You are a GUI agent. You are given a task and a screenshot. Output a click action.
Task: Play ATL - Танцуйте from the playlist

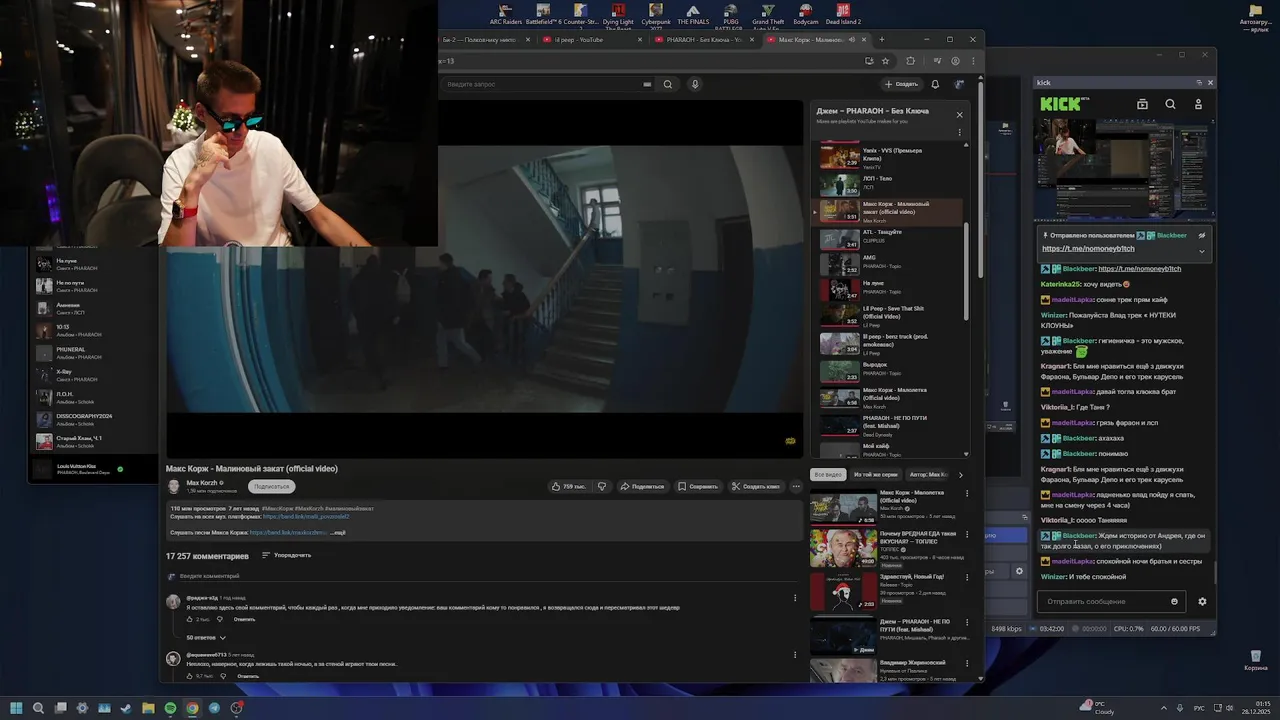coord(890,238)
